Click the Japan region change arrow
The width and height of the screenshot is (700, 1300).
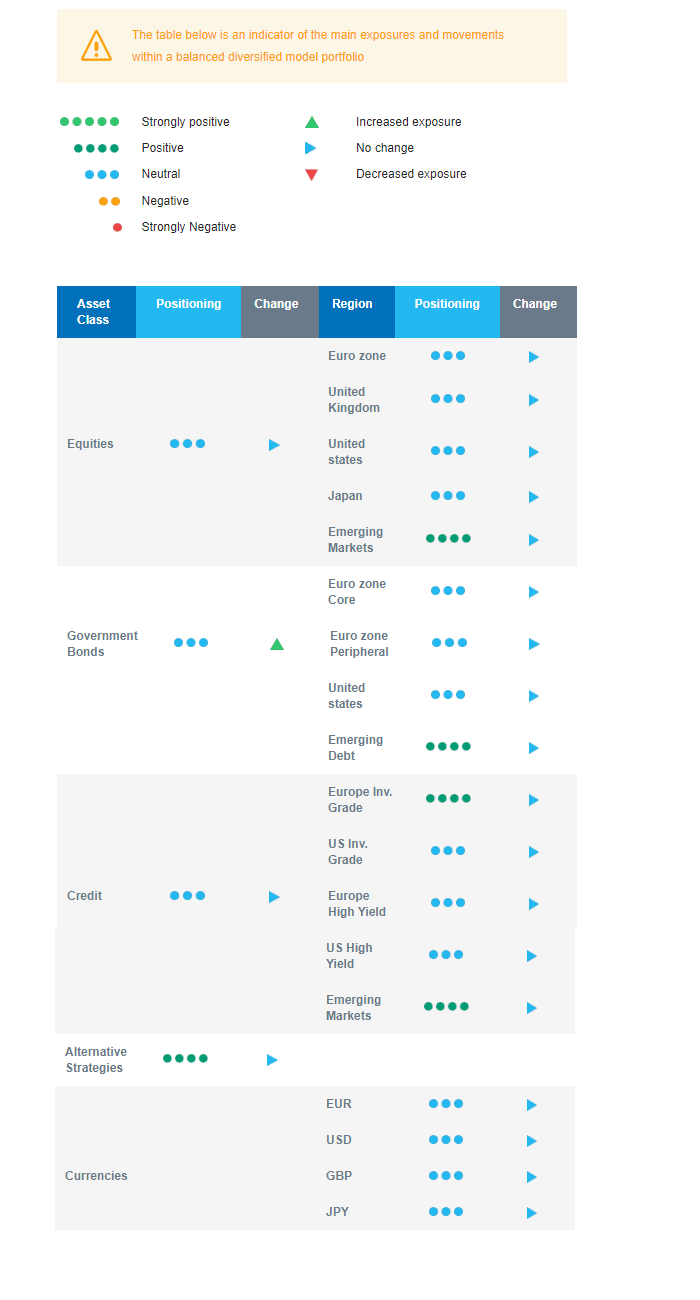(533, 497)
